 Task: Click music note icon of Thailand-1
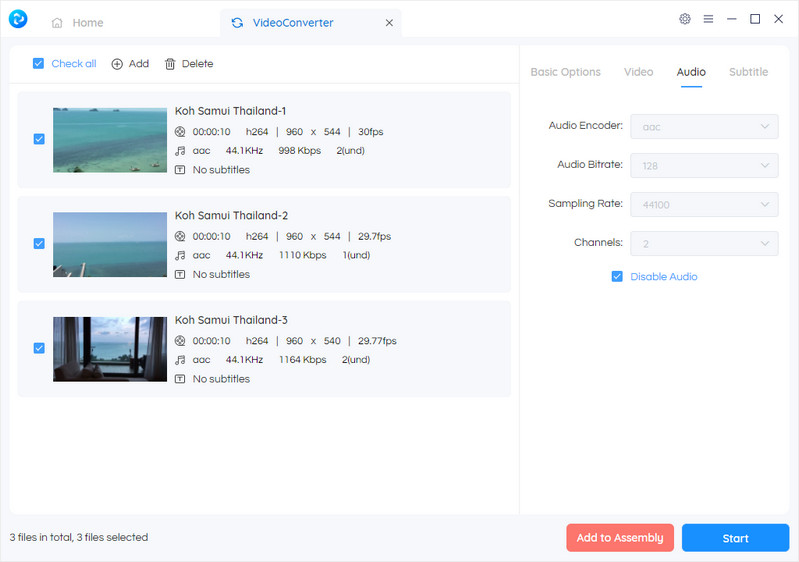click(x=180, y=151)
